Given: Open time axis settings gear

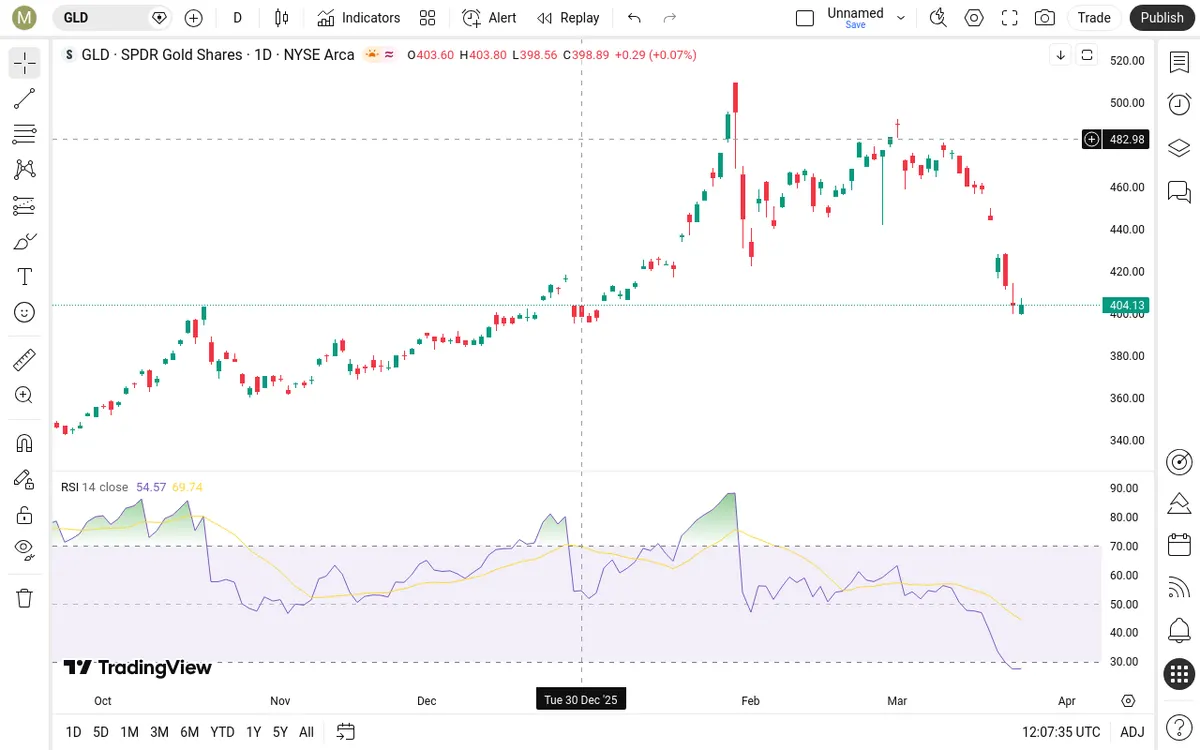Looking at the screenshot, I should 1129,700.
